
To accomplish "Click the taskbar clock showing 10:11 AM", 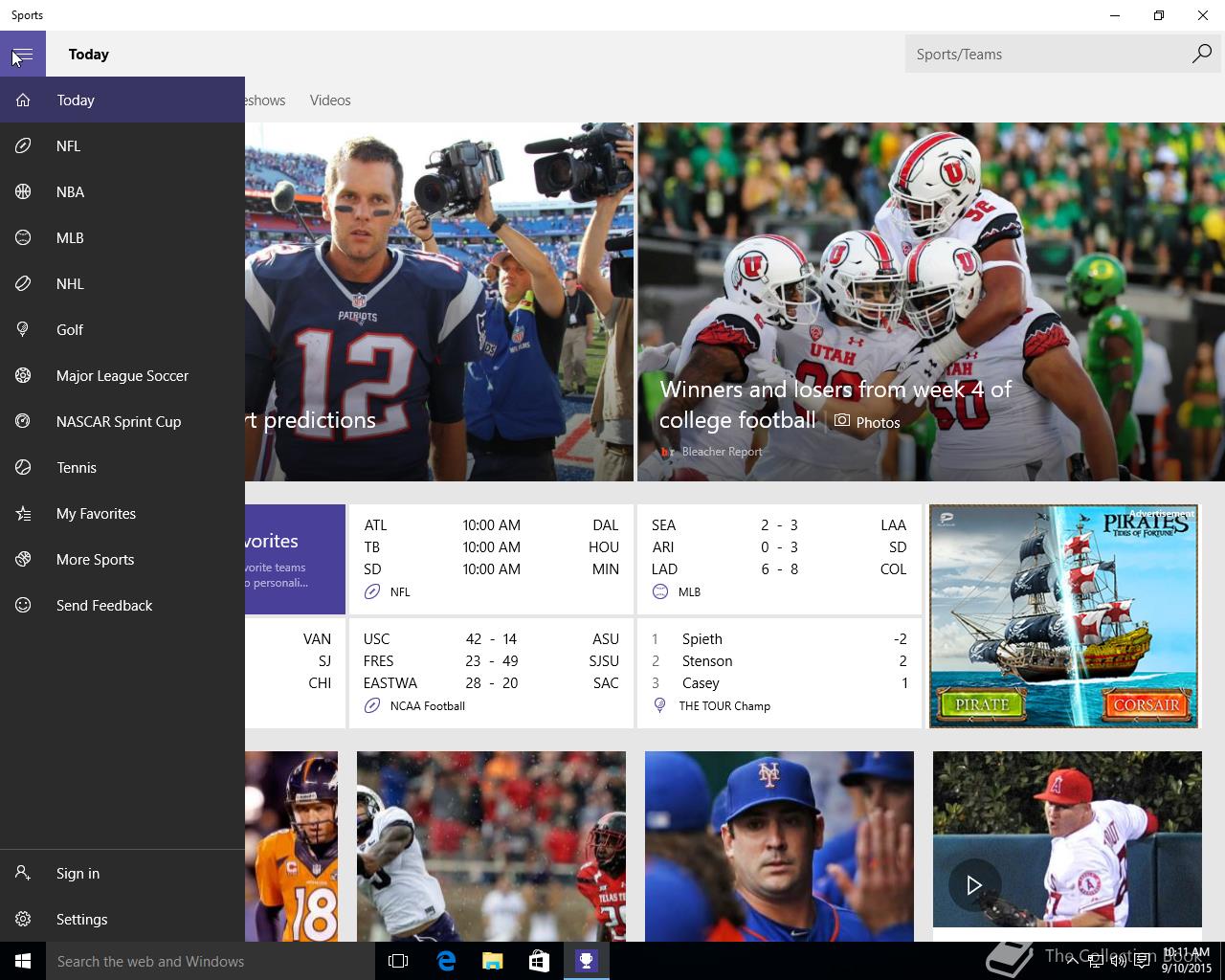I will click(x=1186, y=961).
